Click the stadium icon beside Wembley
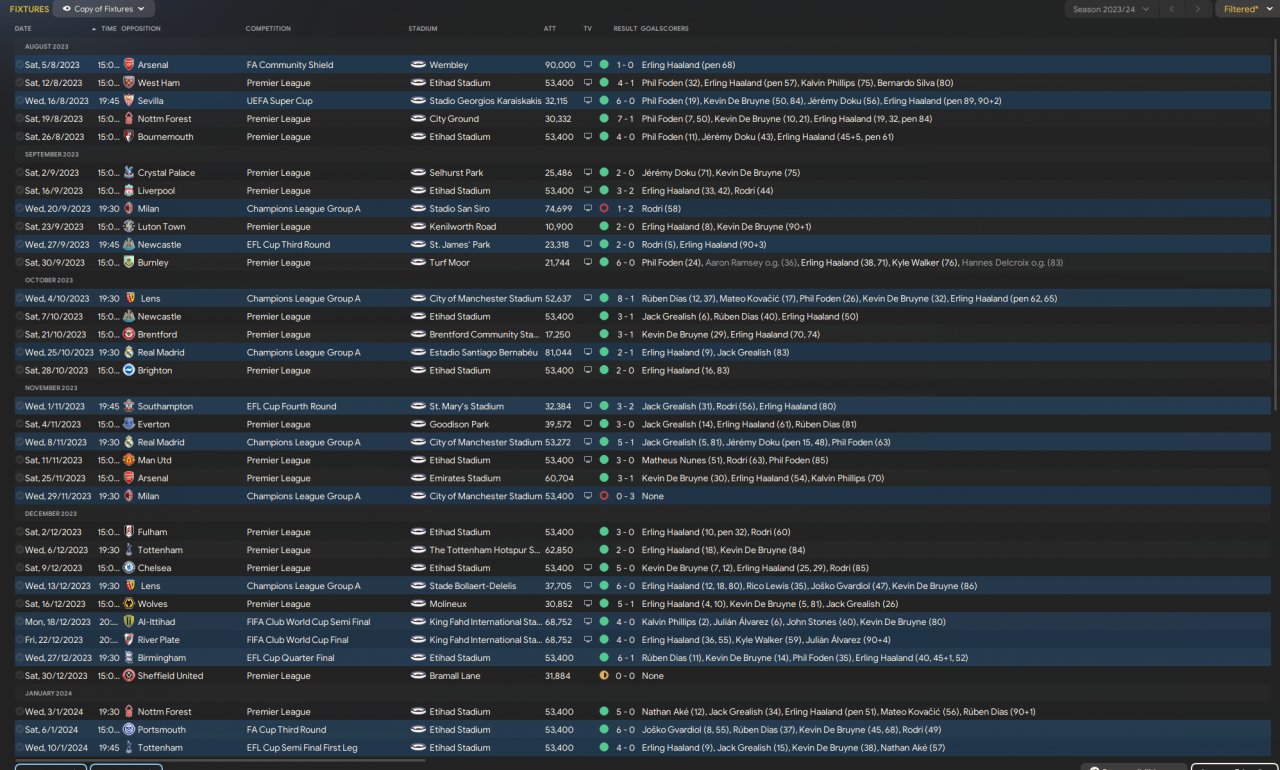 pos(418,65)
